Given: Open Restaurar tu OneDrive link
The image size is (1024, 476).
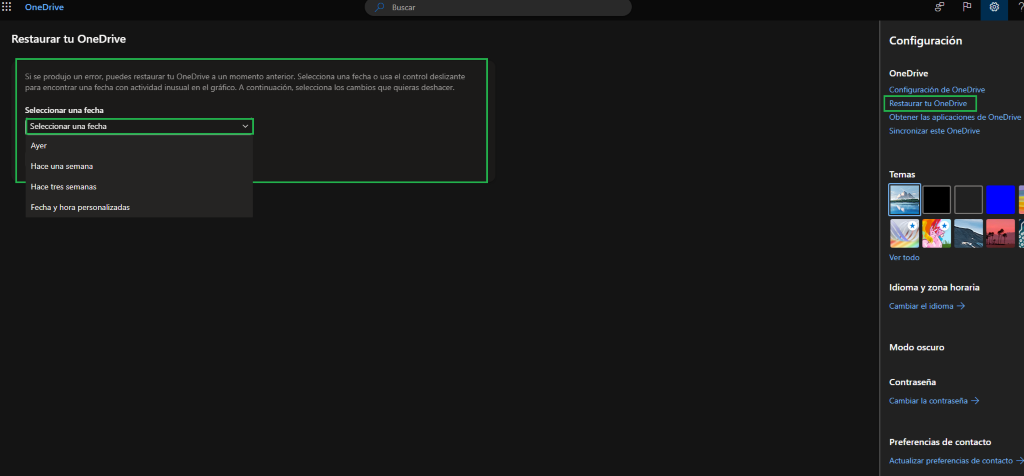Looking at the screenshot, I should click(x=928, y=103).
